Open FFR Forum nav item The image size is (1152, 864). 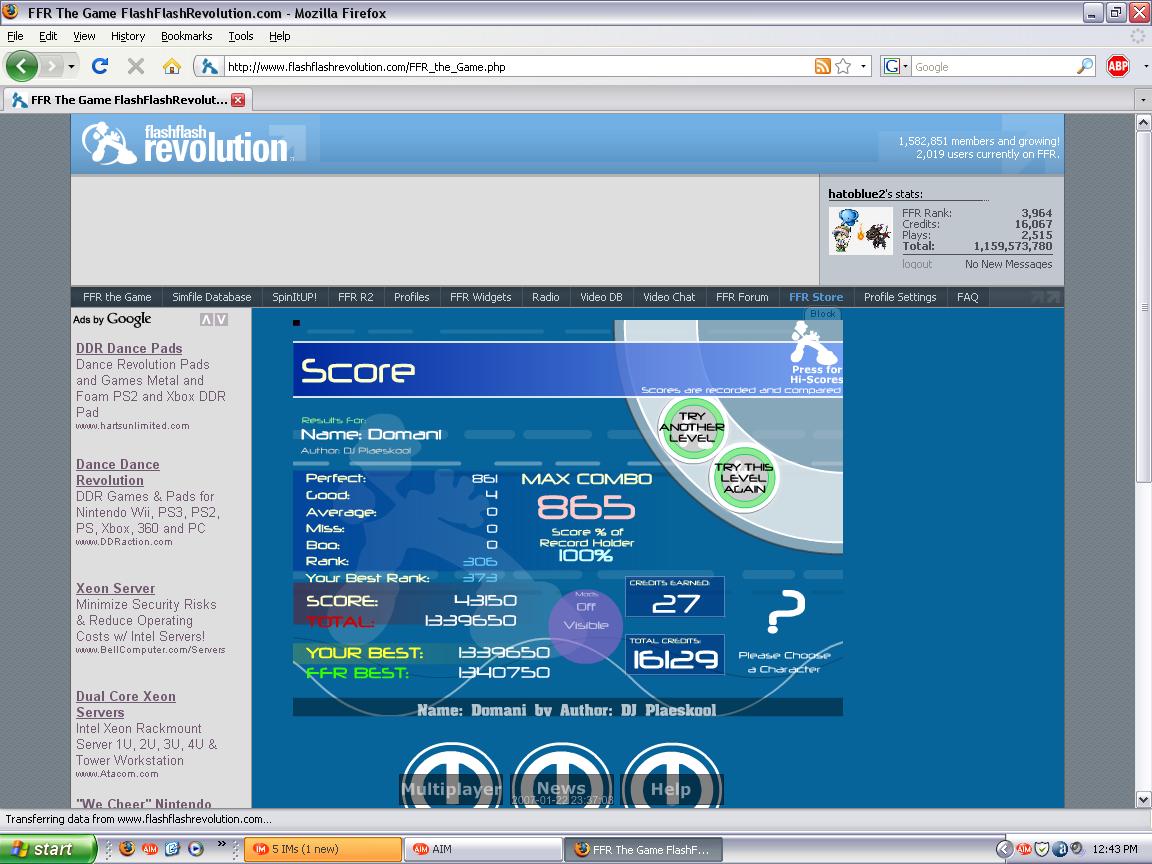click(742, 297)
